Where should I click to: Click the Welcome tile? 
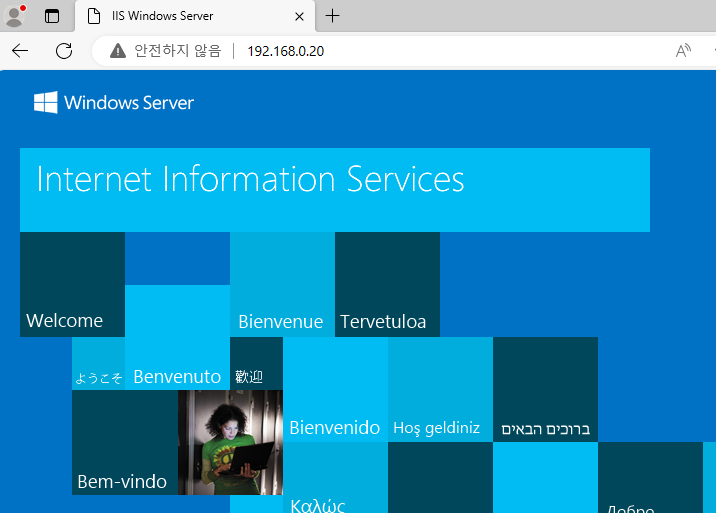[73, 284]
